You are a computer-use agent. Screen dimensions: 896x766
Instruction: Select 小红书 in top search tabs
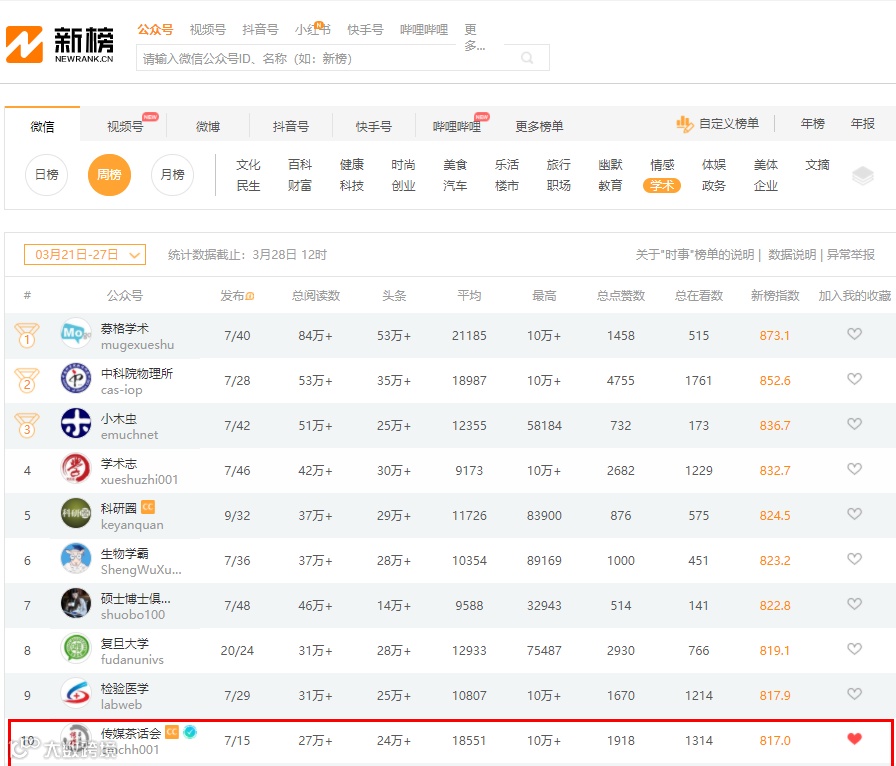click(313, 29)
